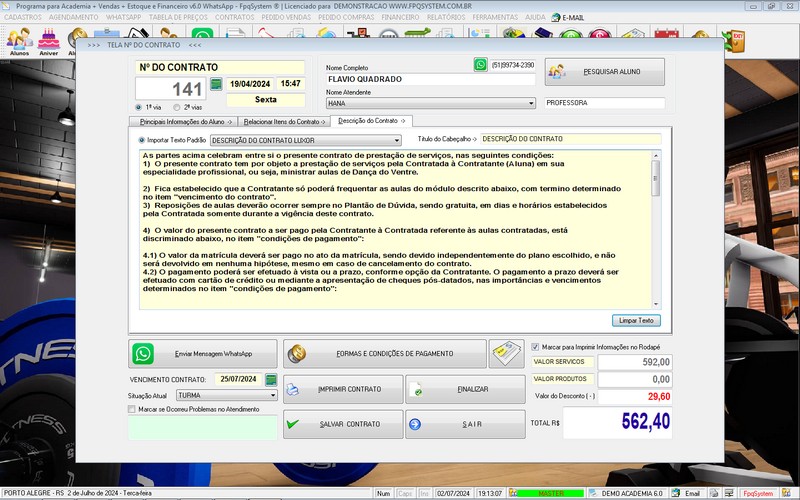This screenshot has width=800, height=500.
Task: Click the Nome Completo field FLAVIO QUADRADO
Action: 431,80
